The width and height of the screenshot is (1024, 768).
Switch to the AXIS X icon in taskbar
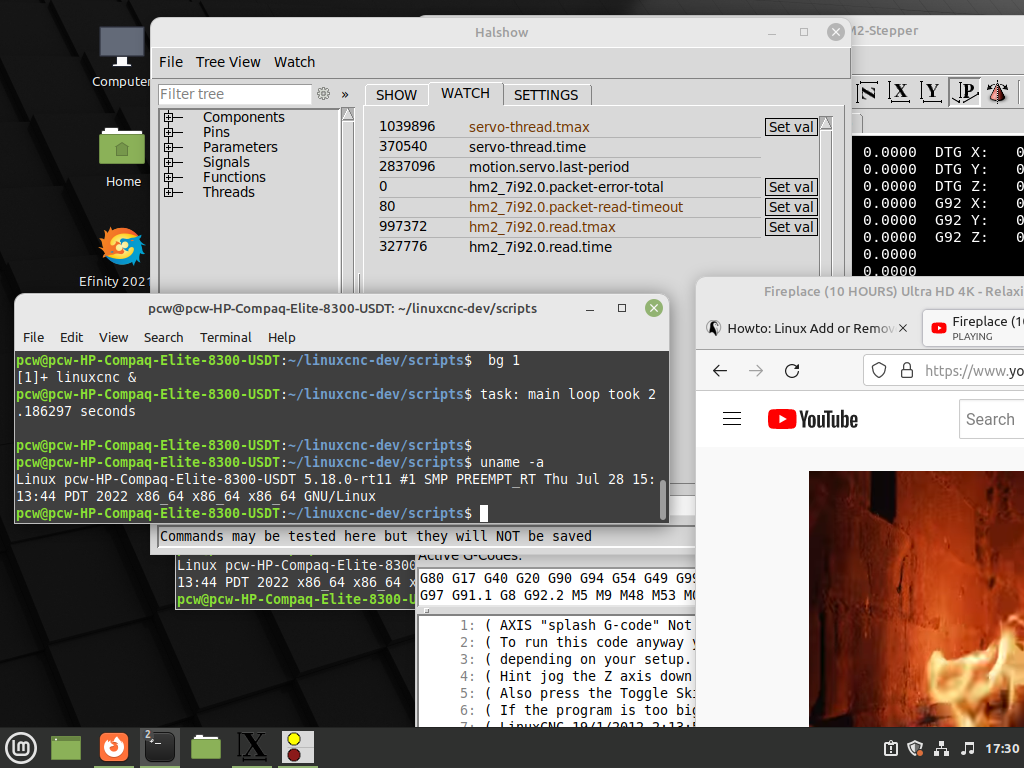251,748
